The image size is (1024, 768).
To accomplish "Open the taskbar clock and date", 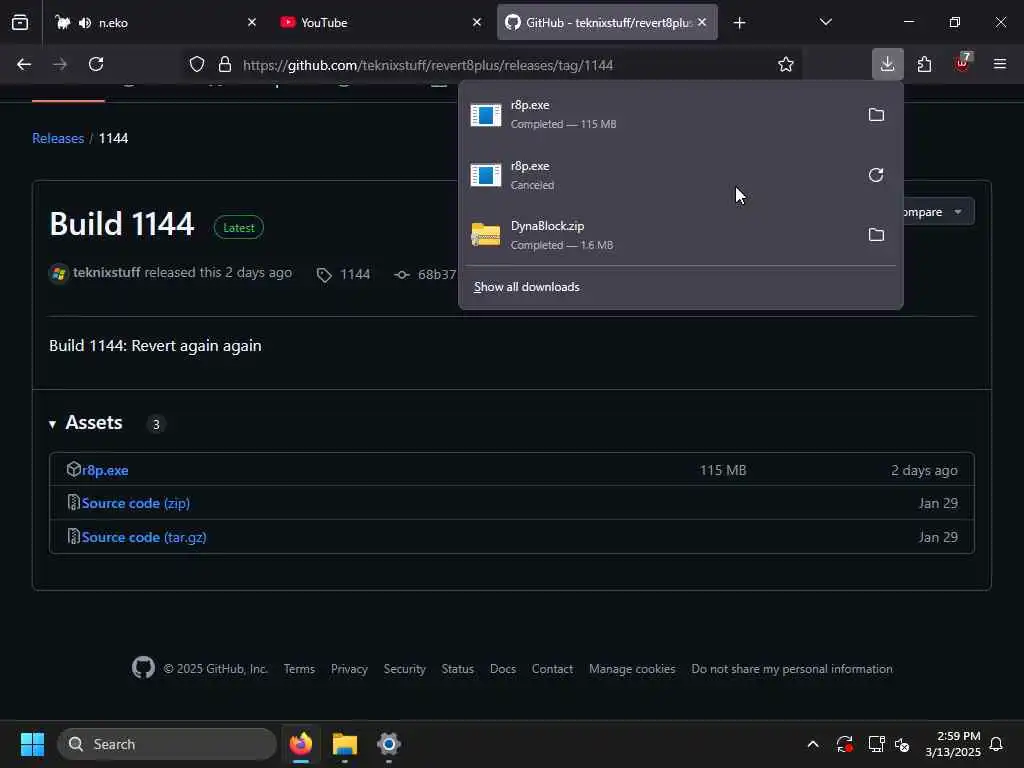I will pyautogui.click(x=953, y=744).
